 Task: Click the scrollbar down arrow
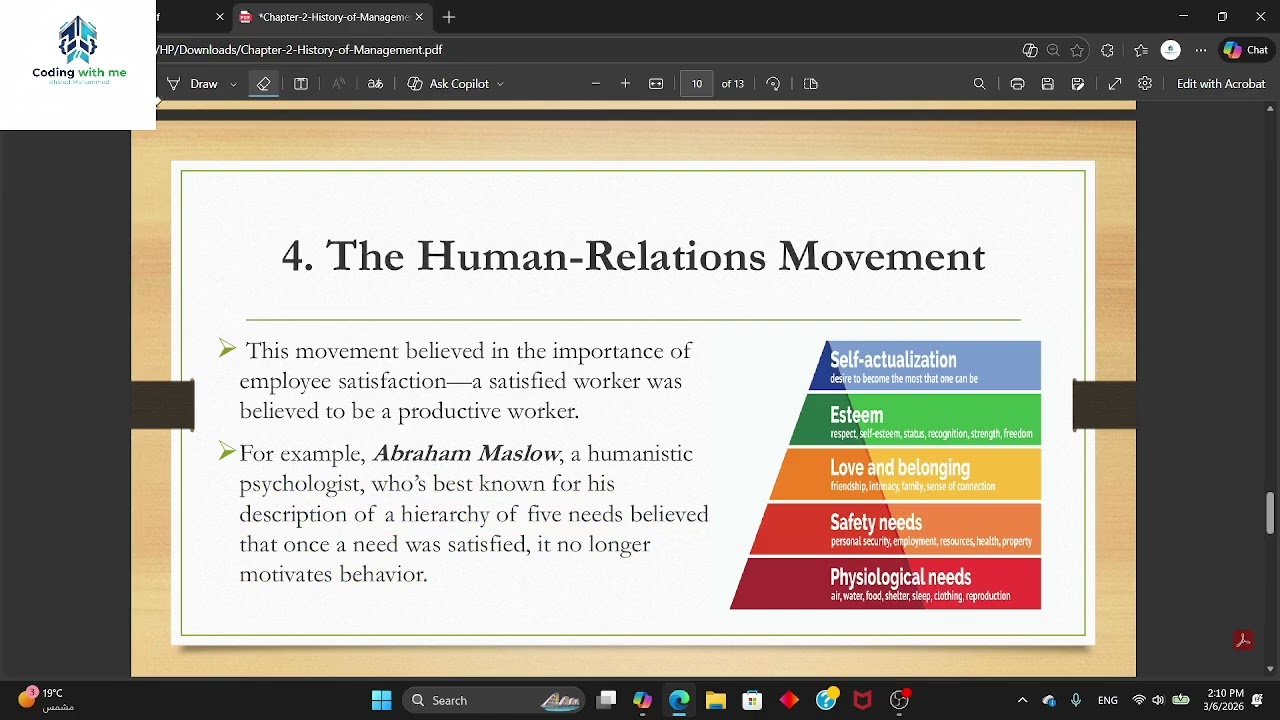point(1271,669)
